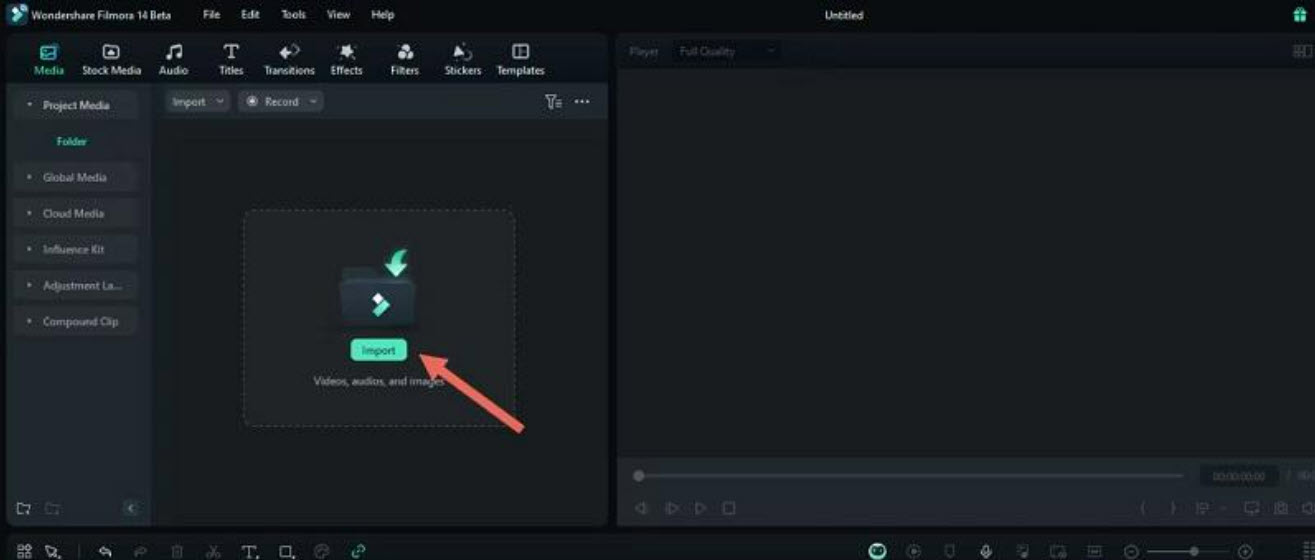Open the Stock Media tab
The height and width of the screenshot is (560, 1315).
coord(111,60)
